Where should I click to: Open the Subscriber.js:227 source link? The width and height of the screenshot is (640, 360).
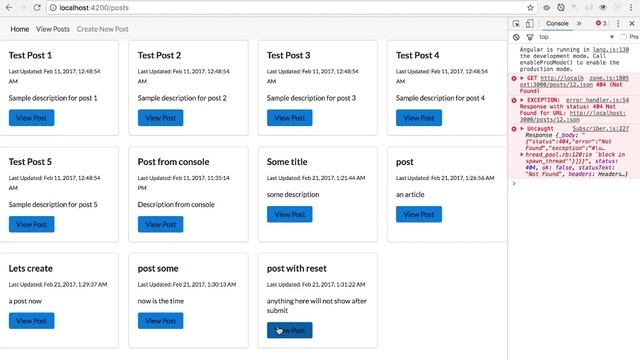click(x=600, y=129)
